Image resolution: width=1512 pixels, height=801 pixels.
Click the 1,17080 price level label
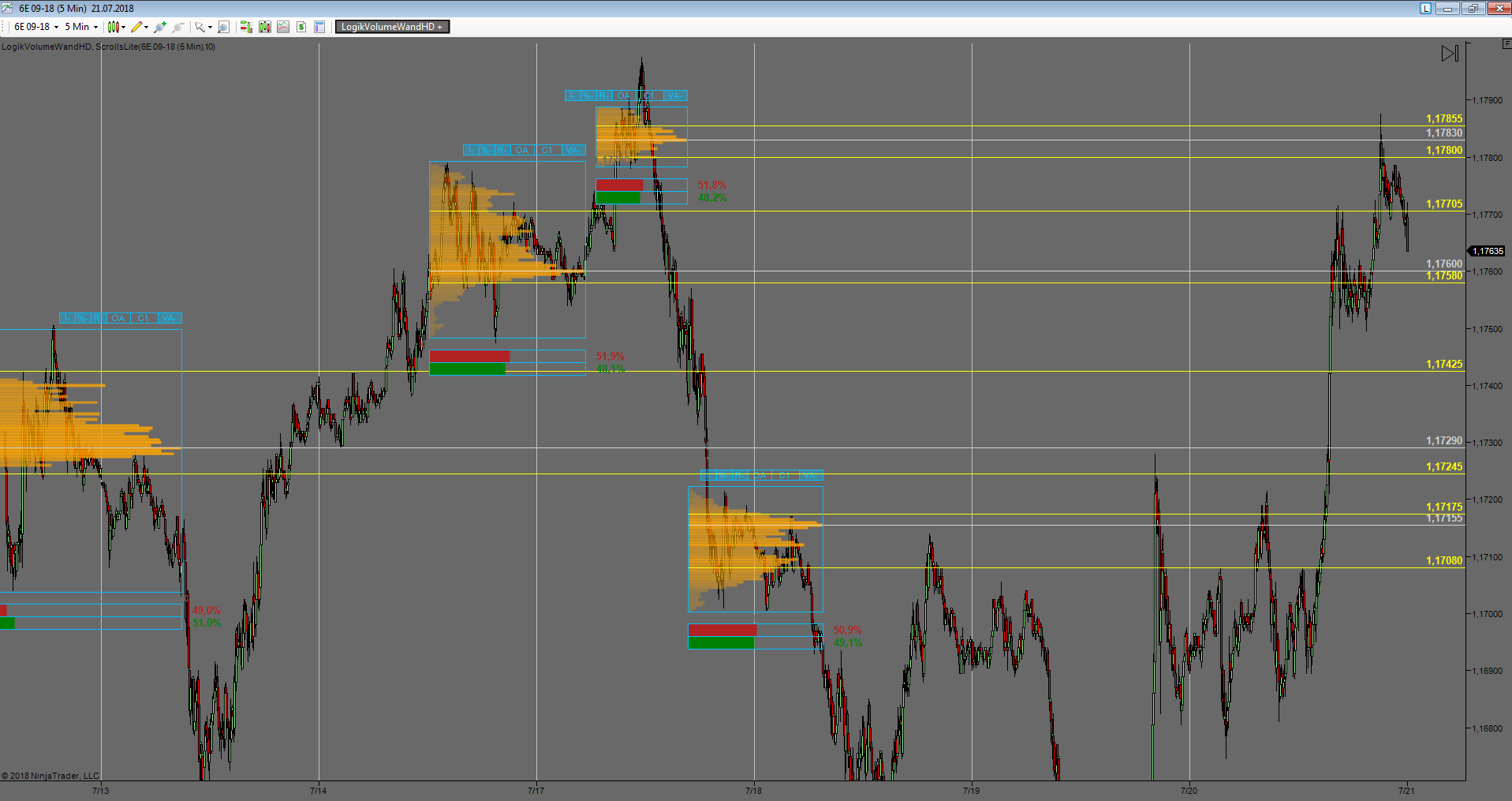[x=1444, y=561]
